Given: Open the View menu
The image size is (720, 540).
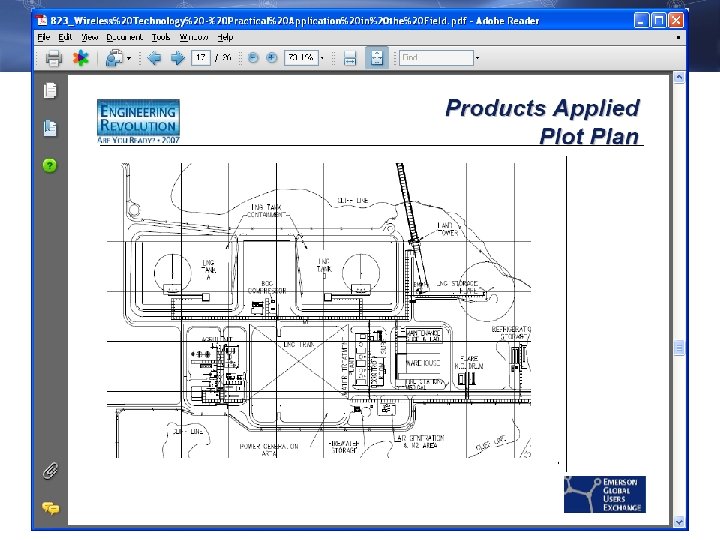Looking at the screenshot, I should pyautogui.click(x=90, y=37).
